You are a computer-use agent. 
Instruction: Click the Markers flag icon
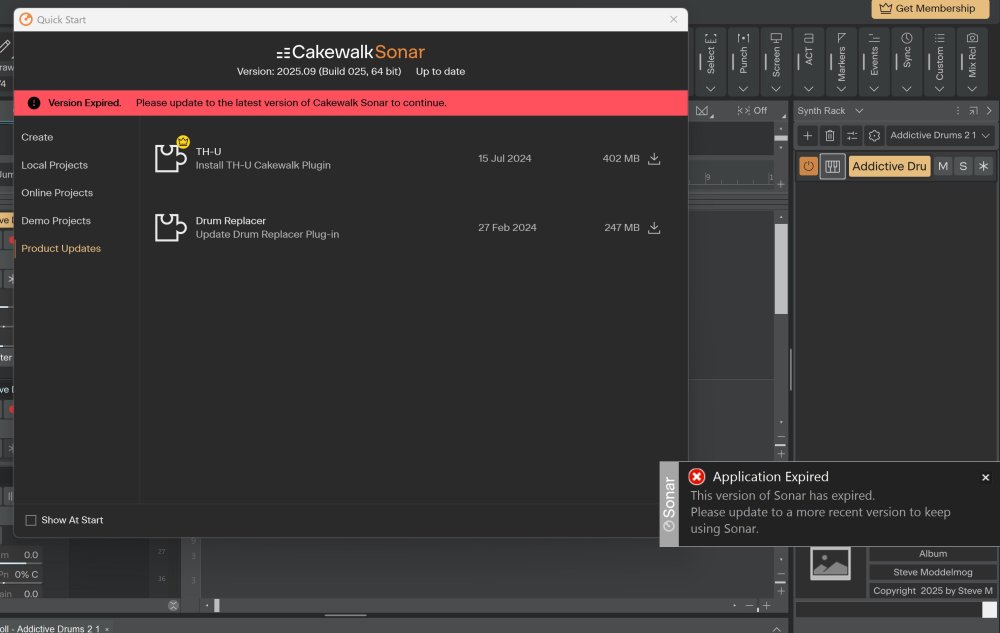[x=841, y=38]
